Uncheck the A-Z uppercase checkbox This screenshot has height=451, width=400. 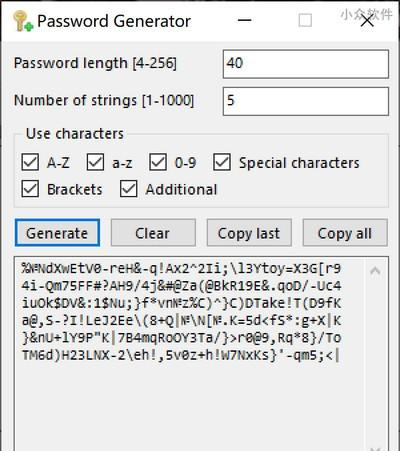click(x=30, y=162)
